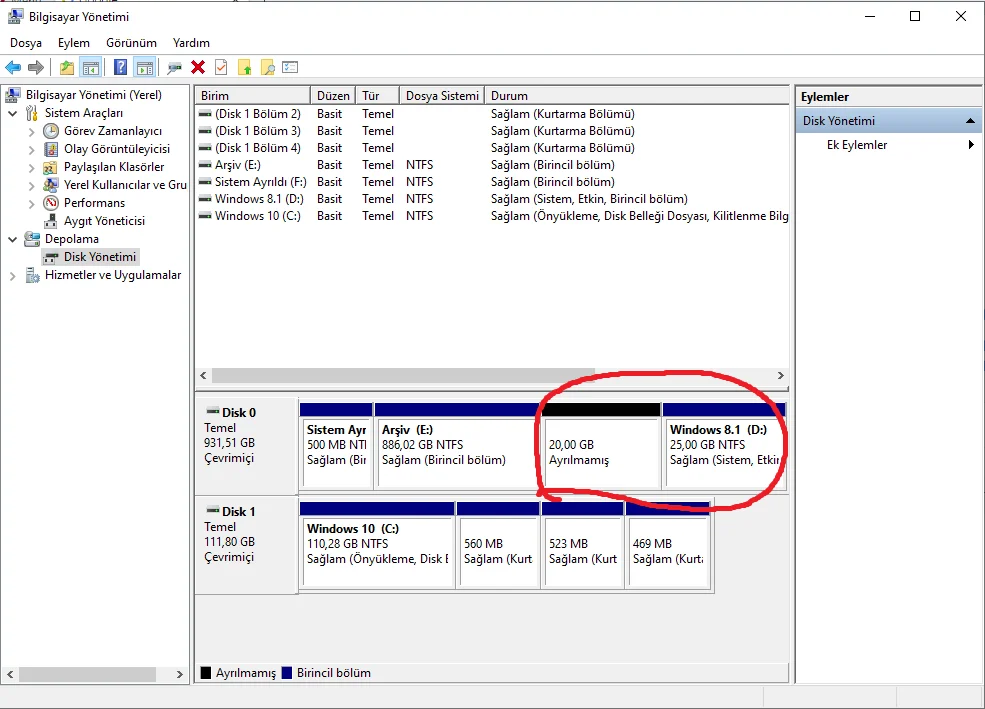
Task: Click the blue Back arrow in toolbar
Action: point(13,67)
